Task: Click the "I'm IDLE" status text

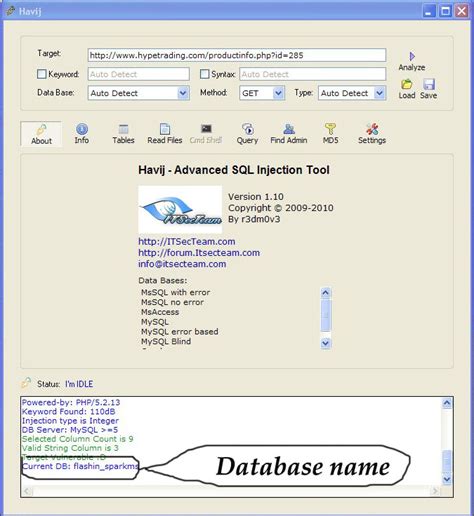Action: pyautogui.click(x=79, y=384)
